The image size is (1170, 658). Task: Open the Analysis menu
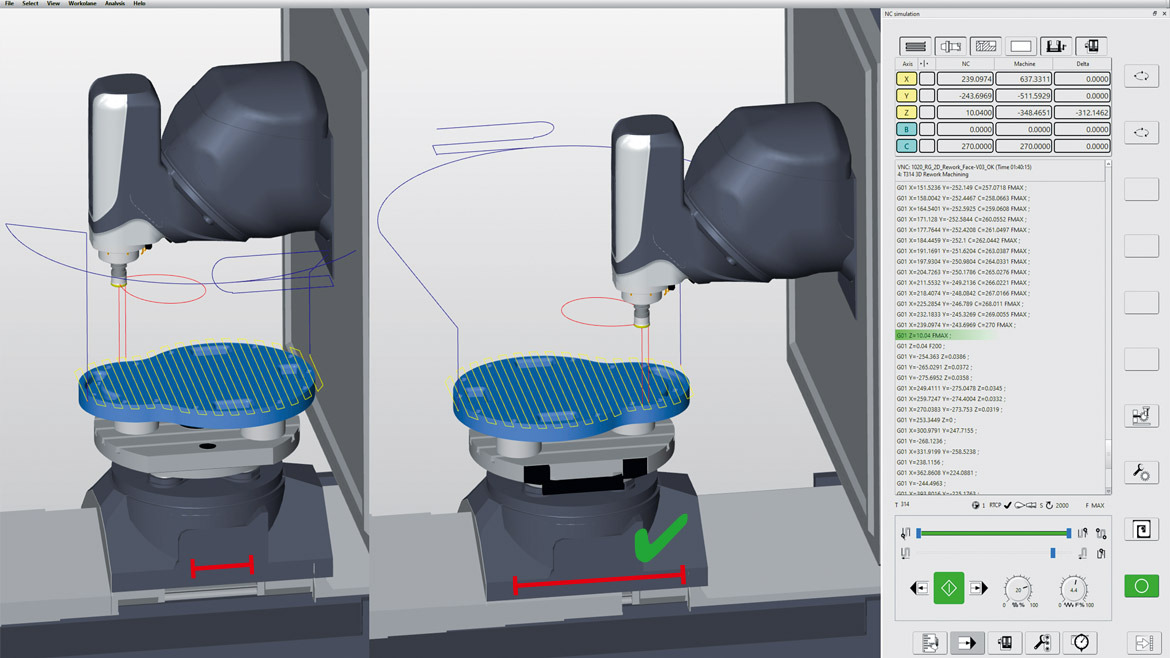(115, 4)
